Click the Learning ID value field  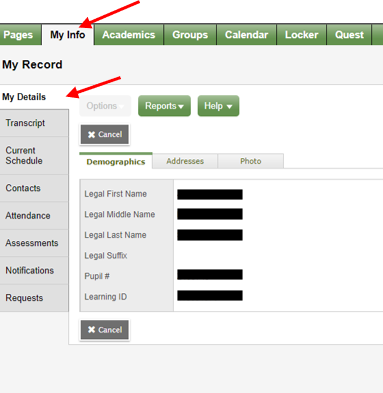[210, 295]
